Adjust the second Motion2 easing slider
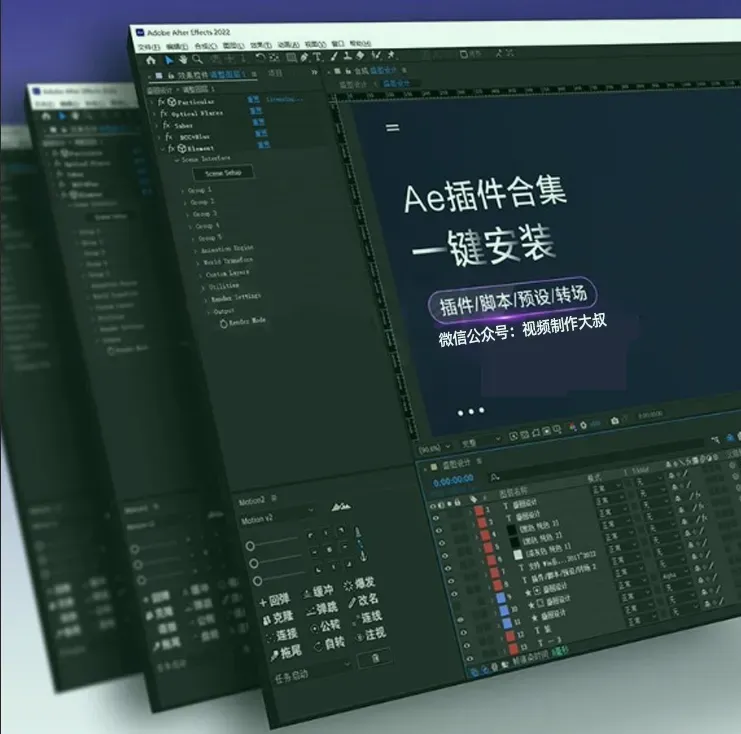 [x=276, y=560]
